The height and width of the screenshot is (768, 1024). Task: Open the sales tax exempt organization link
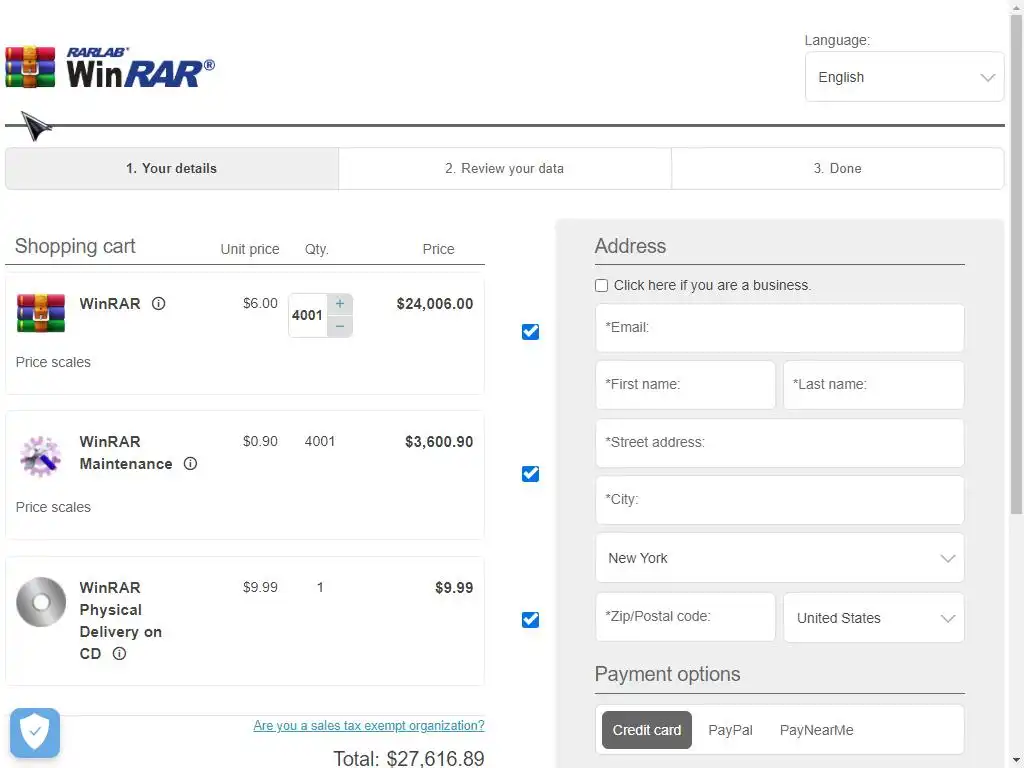[x=369, y=726]
